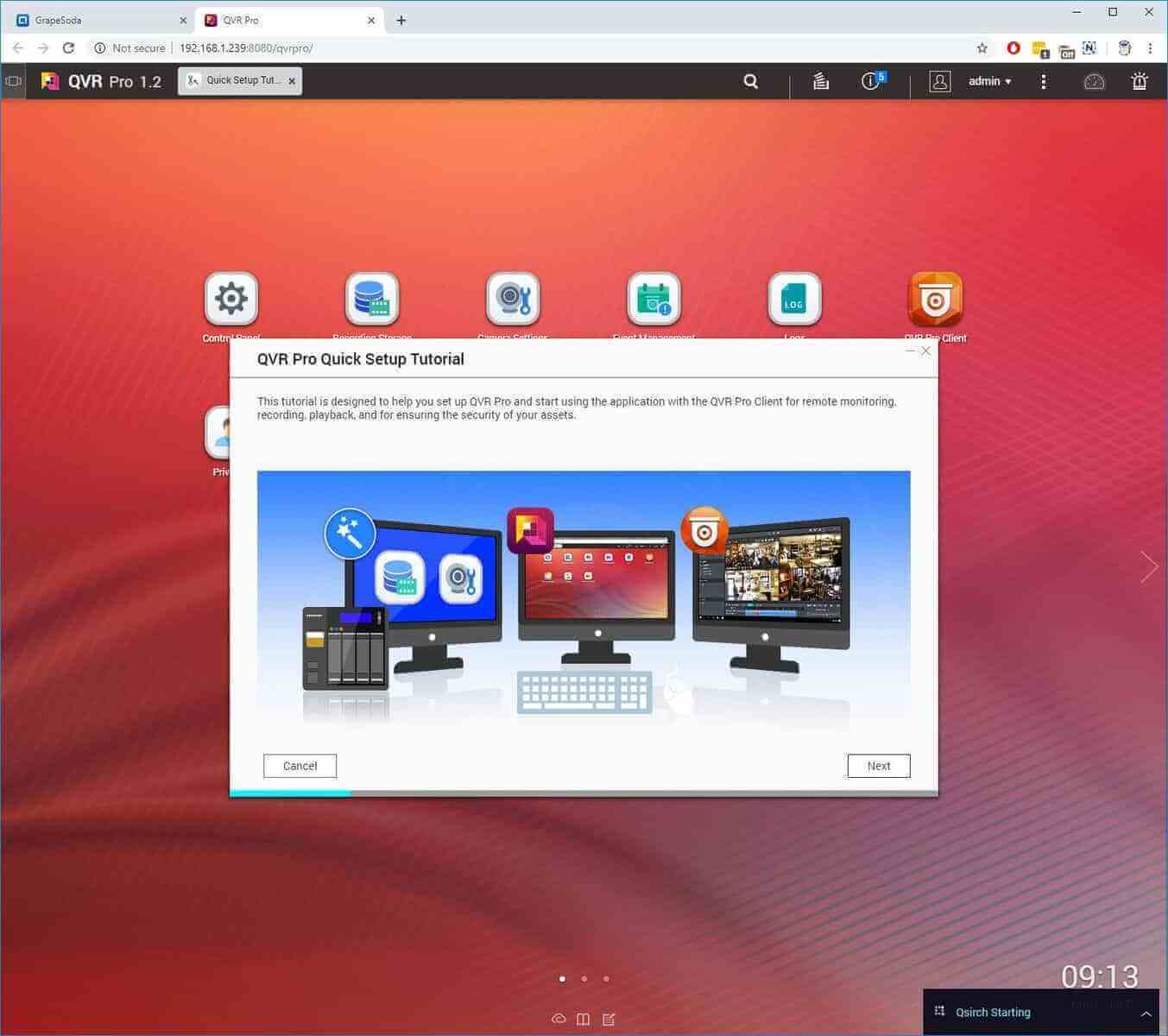Open the Recording Storage icon
The width and height of the screenshot is (1168, 1036).
372,300
